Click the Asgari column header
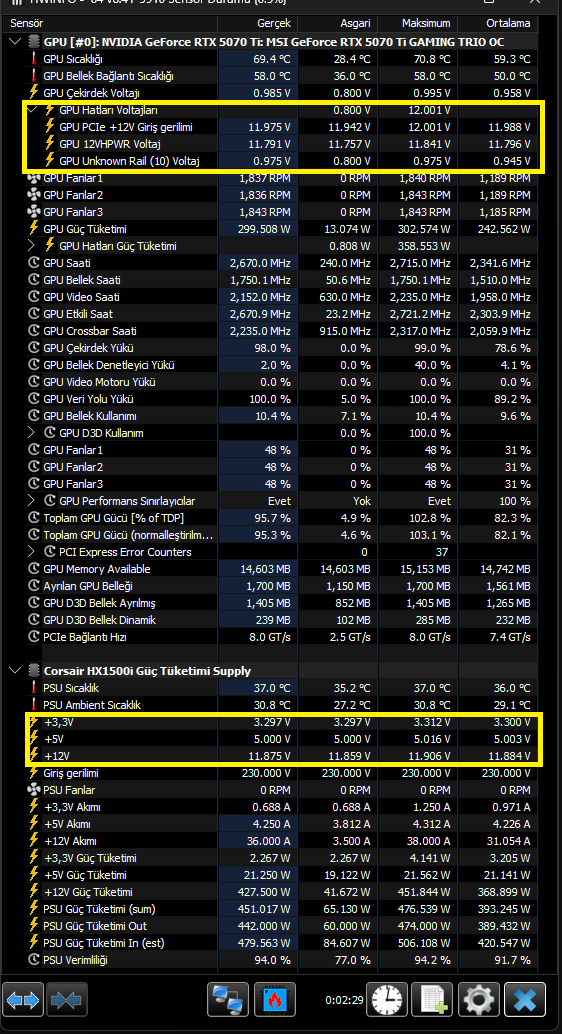The width and height of the screenshot is (562, 1034). click(x=355, y=23)
